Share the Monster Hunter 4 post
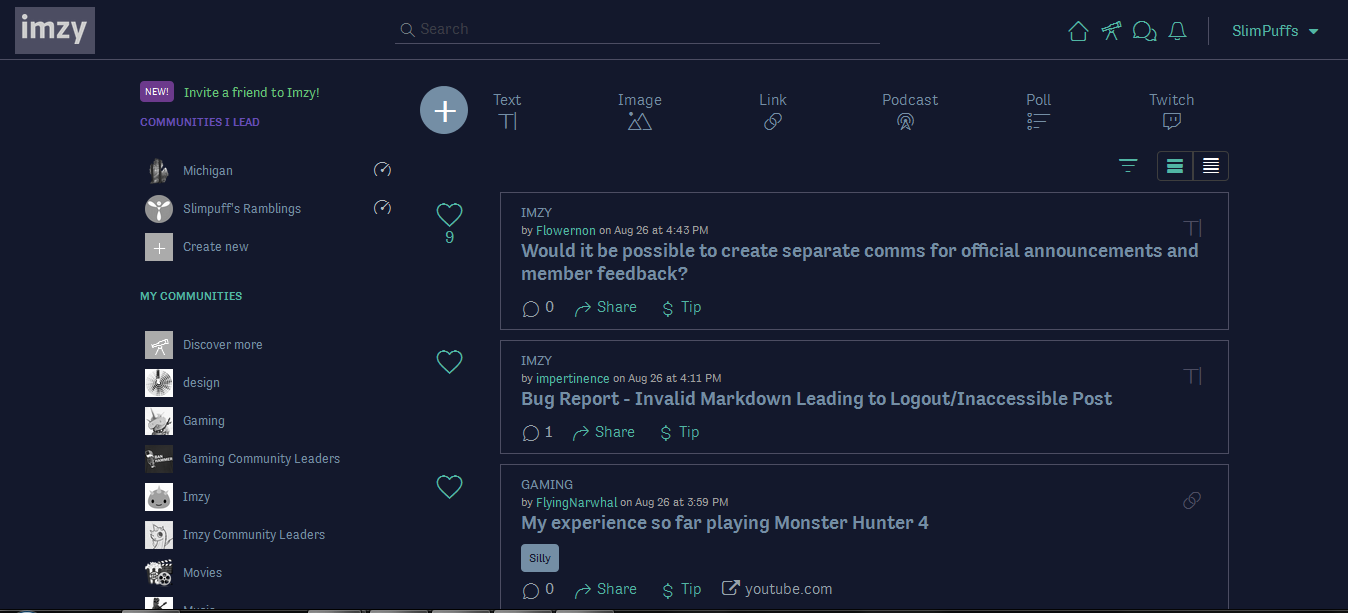This screenshot has width=1348, height=613. click(606, 590)
